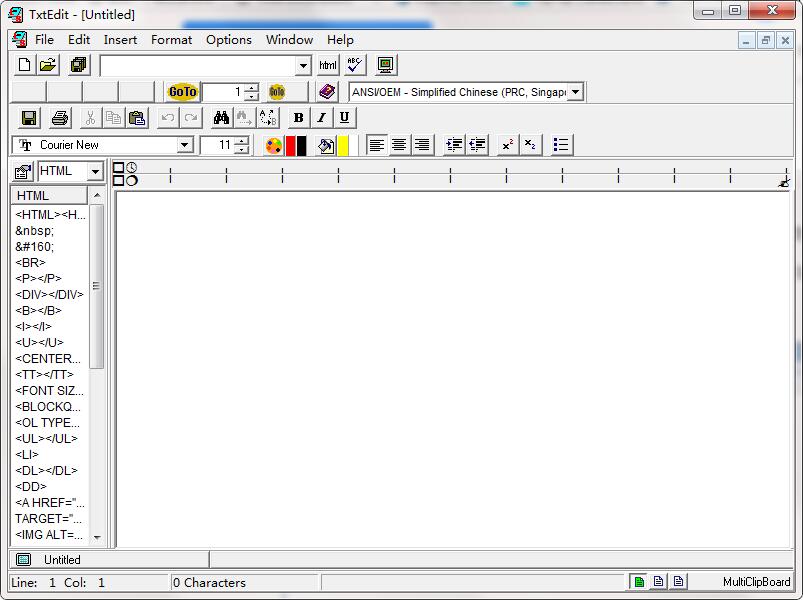Click the MultiClipBoard status label
The height and width of the screenshot is (600, 803).
point(756,582)
